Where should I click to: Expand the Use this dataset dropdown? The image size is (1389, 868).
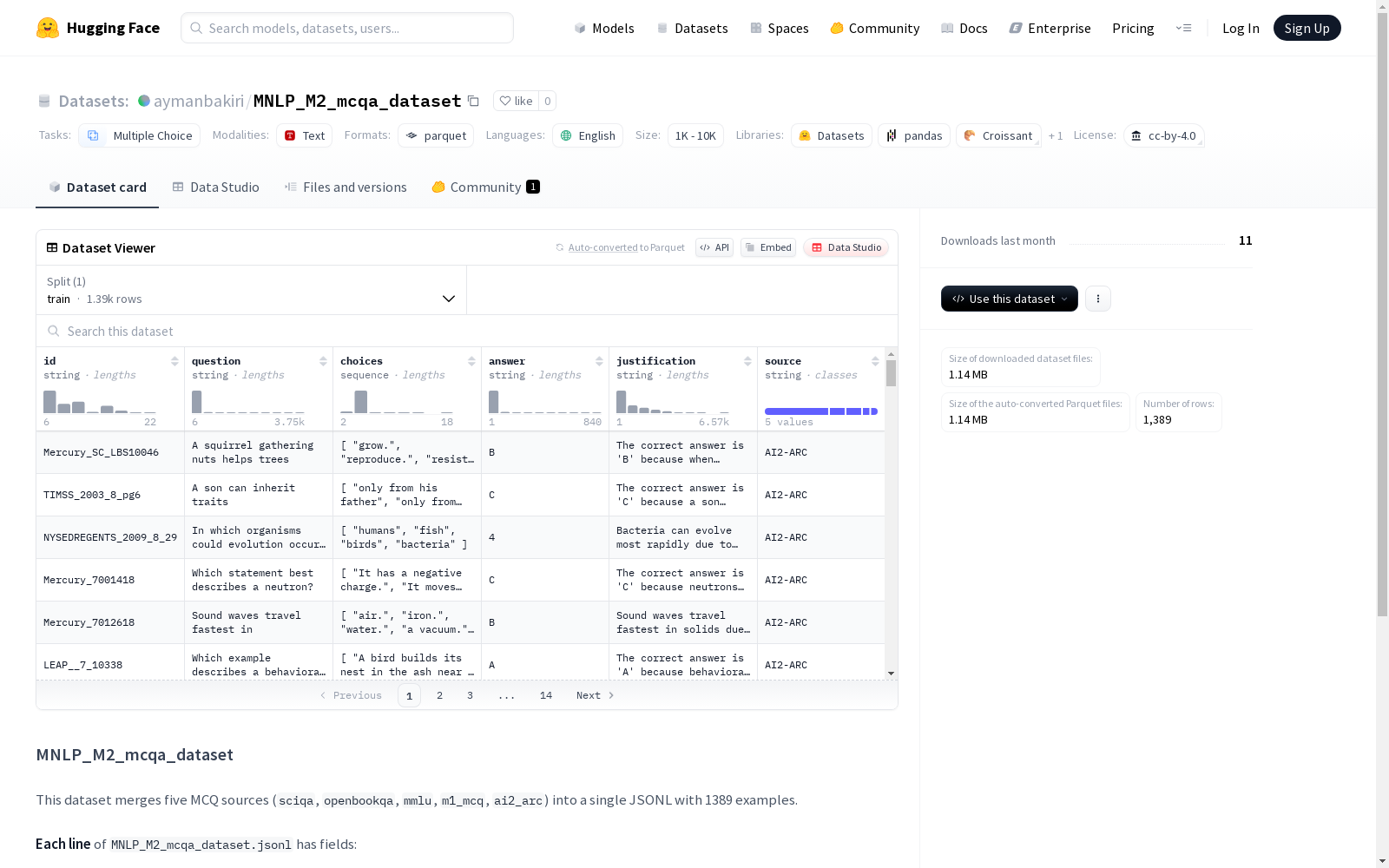coord(1010,299)
